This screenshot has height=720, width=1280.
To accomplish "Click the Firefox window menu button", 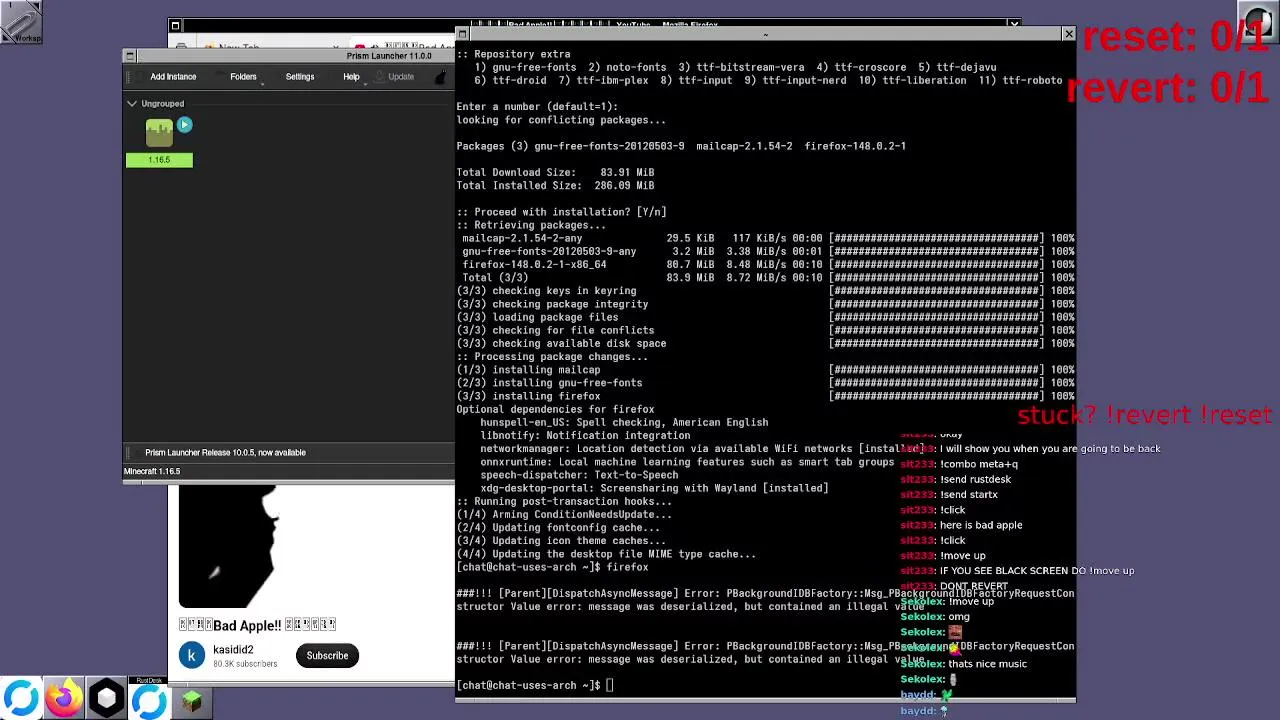I will (x=175, y=26).
